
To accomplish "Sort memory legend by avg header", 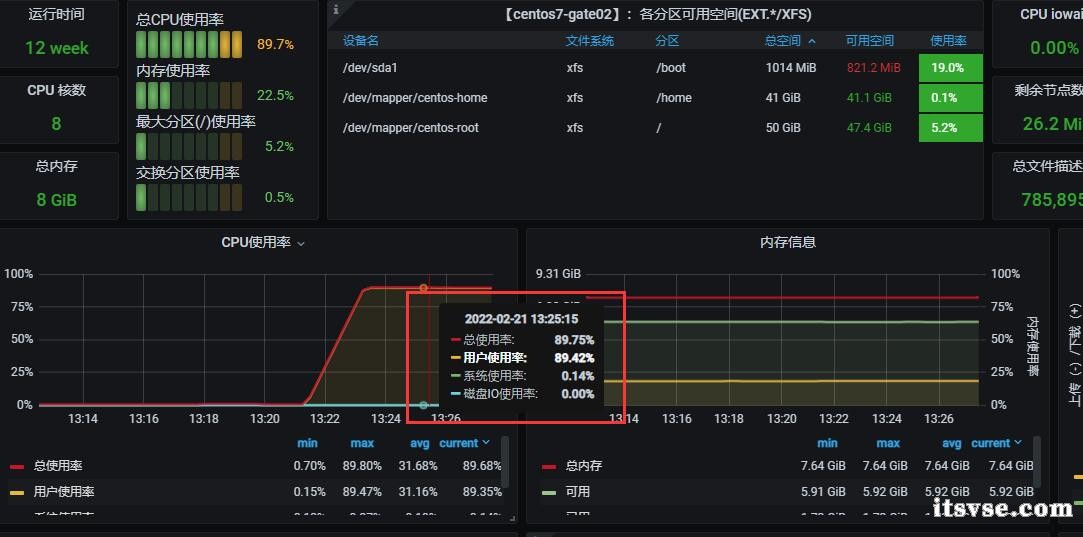I will pyautogui.click(x=952, y=443).
